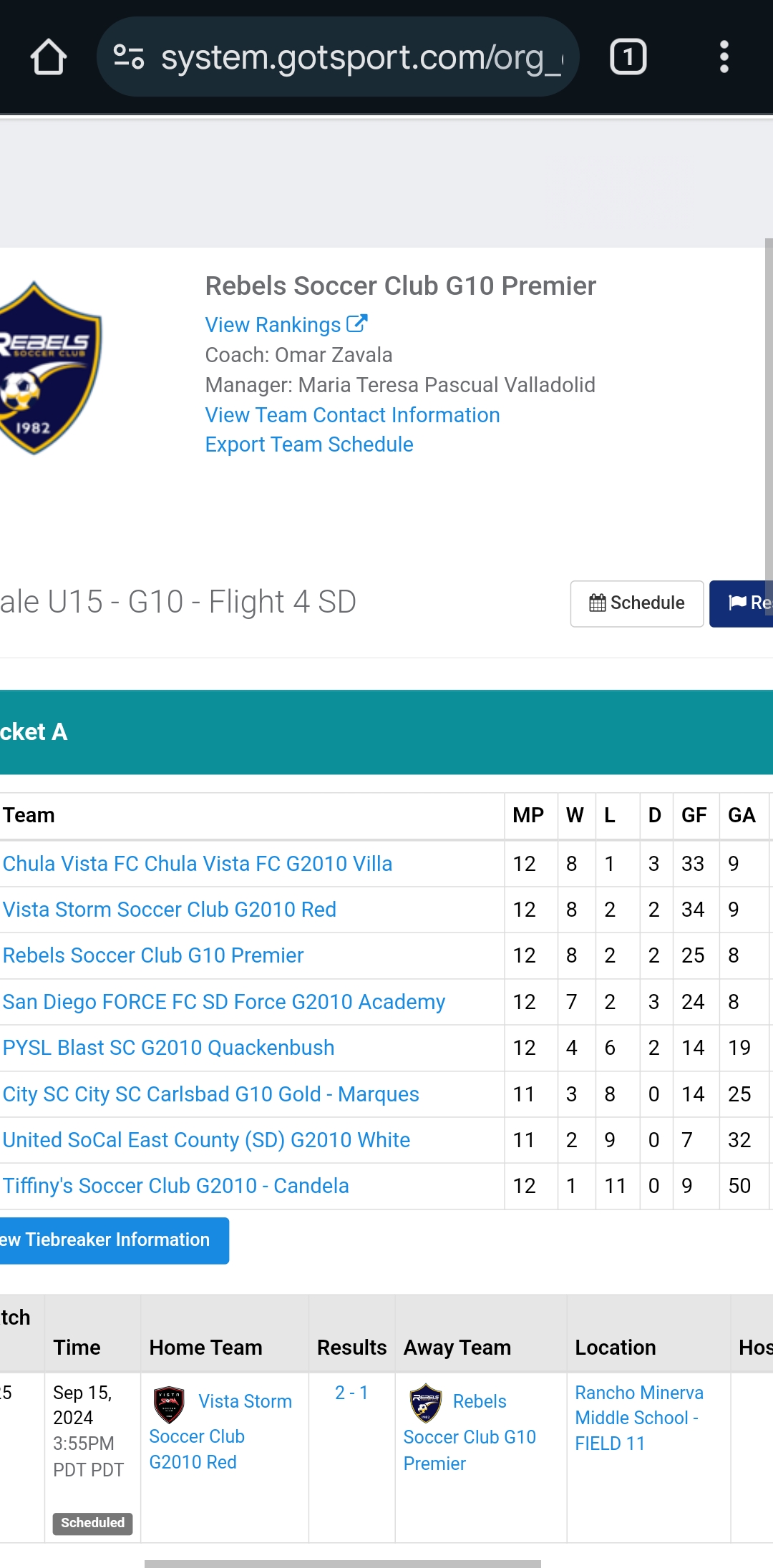Image resolution: width=773 pixels, height=1568 pixels.
Task: Click the Rebels crest in Away Team column
Action: click(425, 1403)
